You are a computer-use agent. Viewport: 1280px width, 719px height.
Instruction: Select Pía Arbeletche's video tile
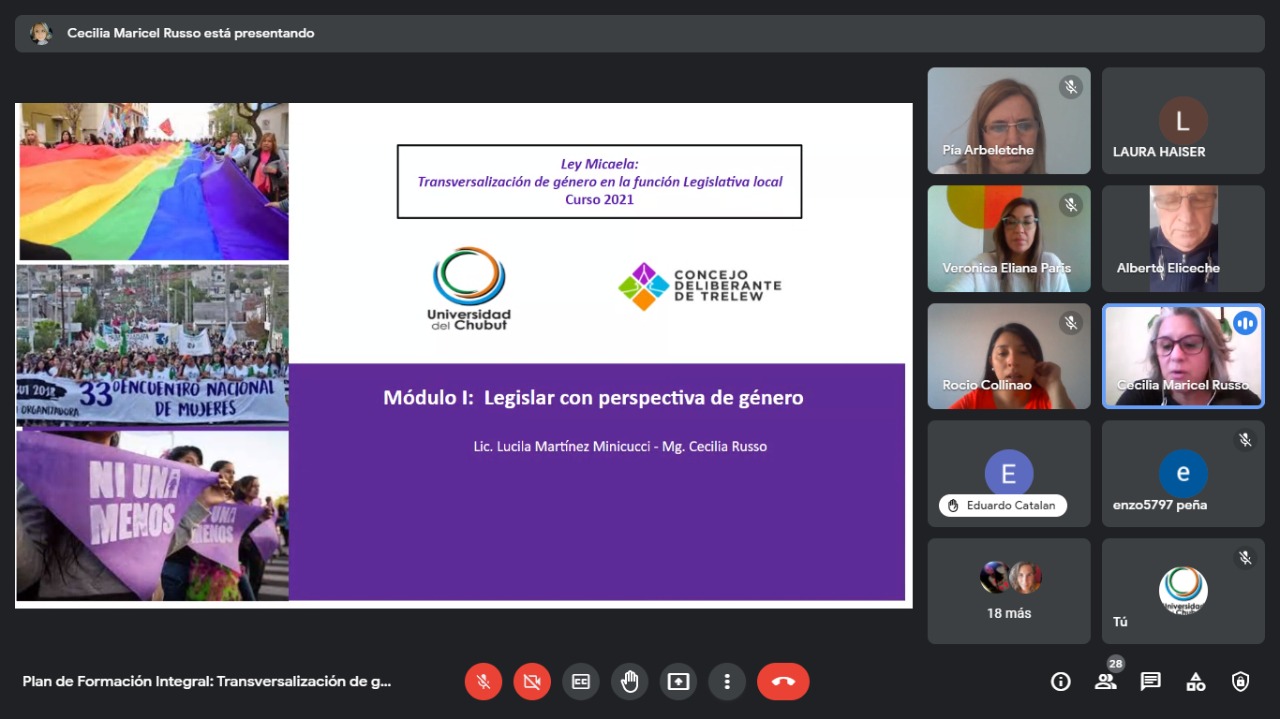[1008, 120]
